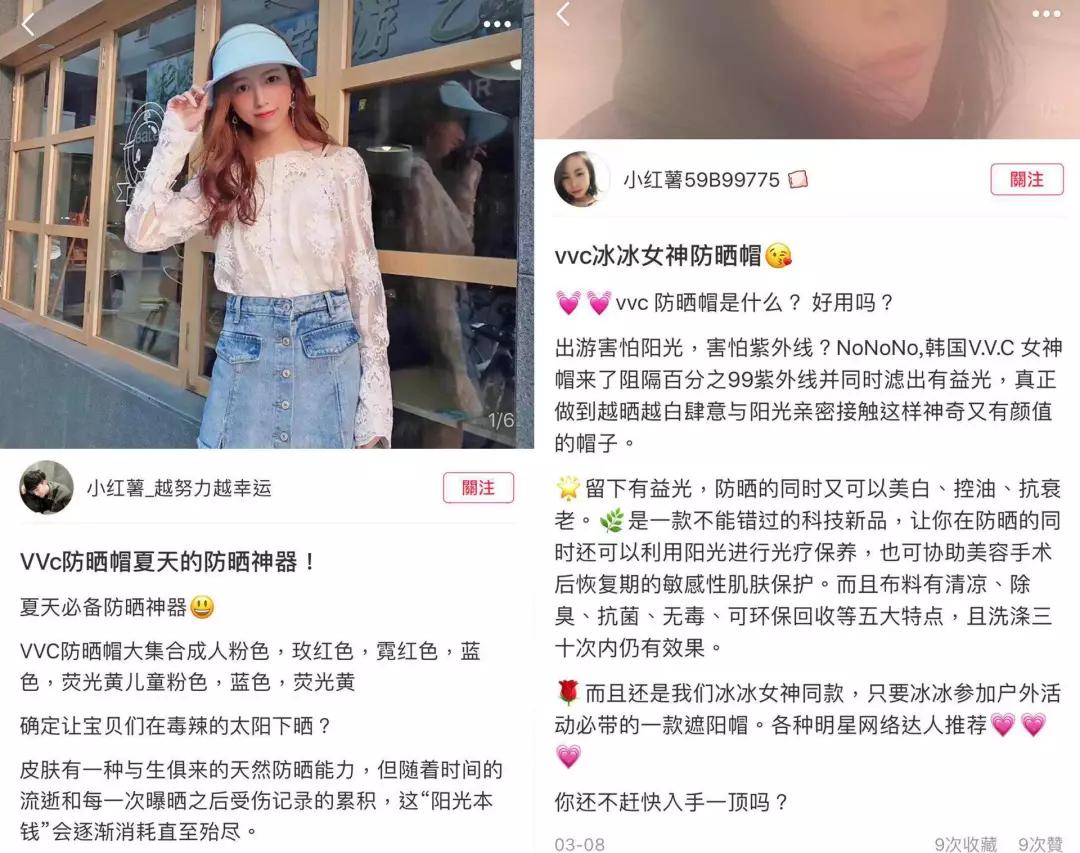Open username 小红薯59B99775 profile
This screenshot has height=853, width=1080.
pos(701,180)
